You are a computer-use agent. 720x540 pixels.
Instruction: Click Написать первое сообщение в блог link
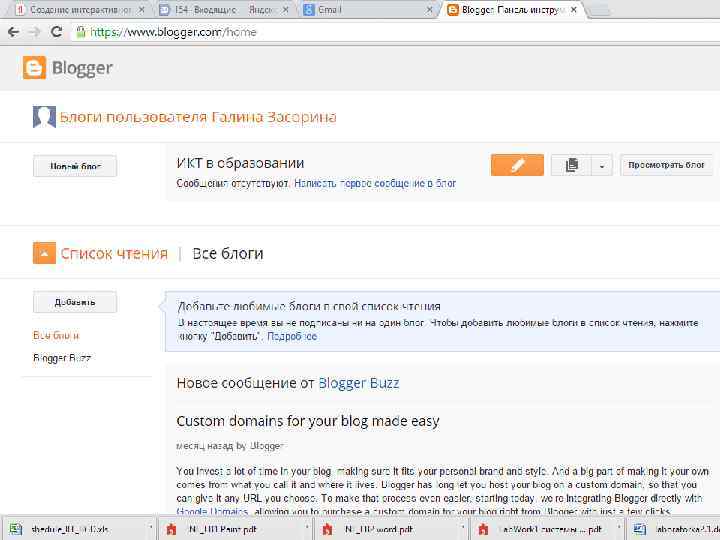click(x=375, y=183)
